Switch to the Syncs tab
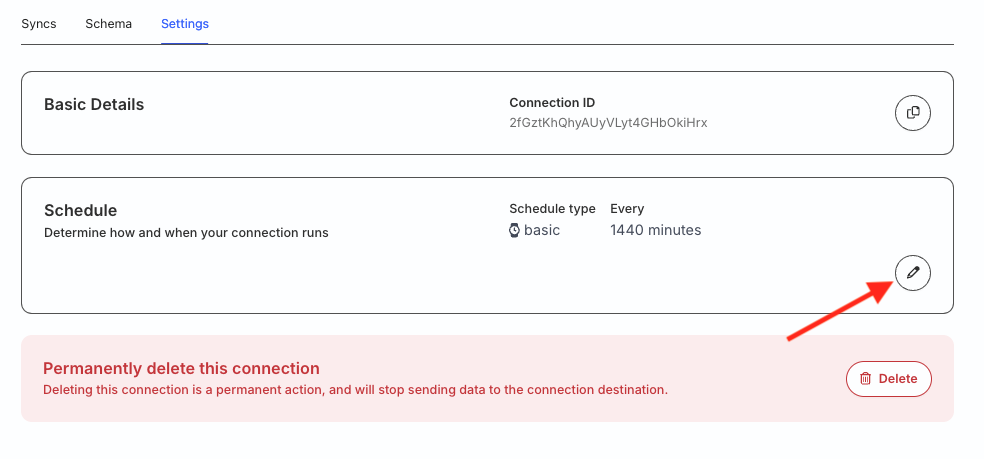The height and width of the screenshot is (459, 984). coord(39,24)
